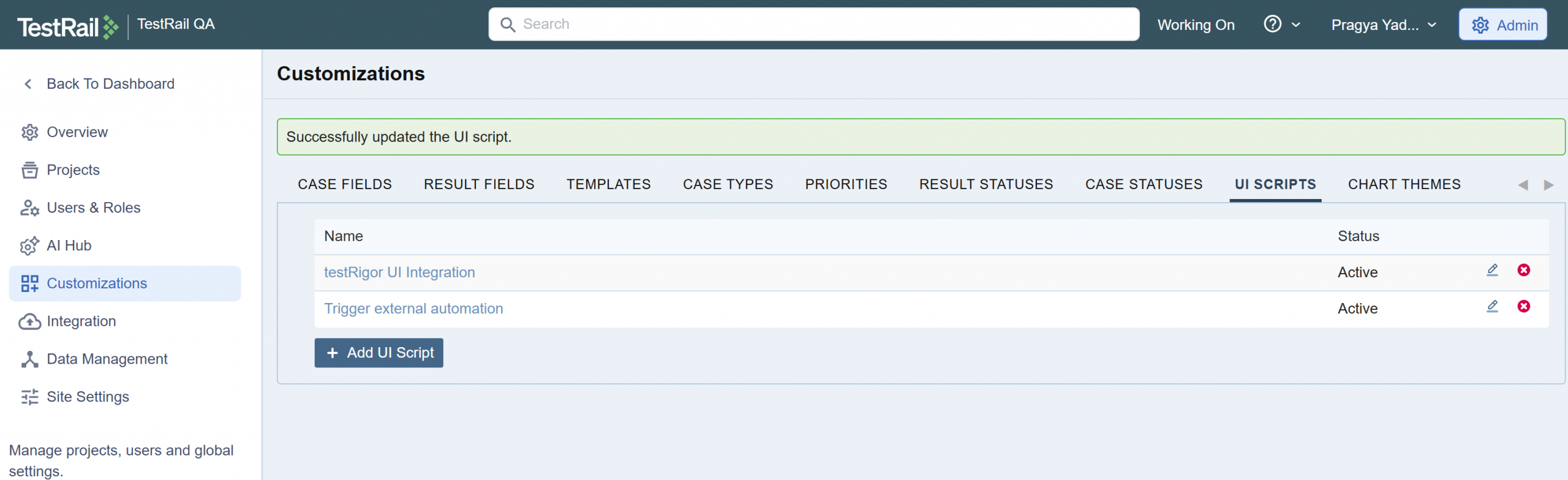Open the Pragya Yad... user menu
Image resolution: width=1568 pixels, height=480 pixels.
click(x=1383, y=25)
